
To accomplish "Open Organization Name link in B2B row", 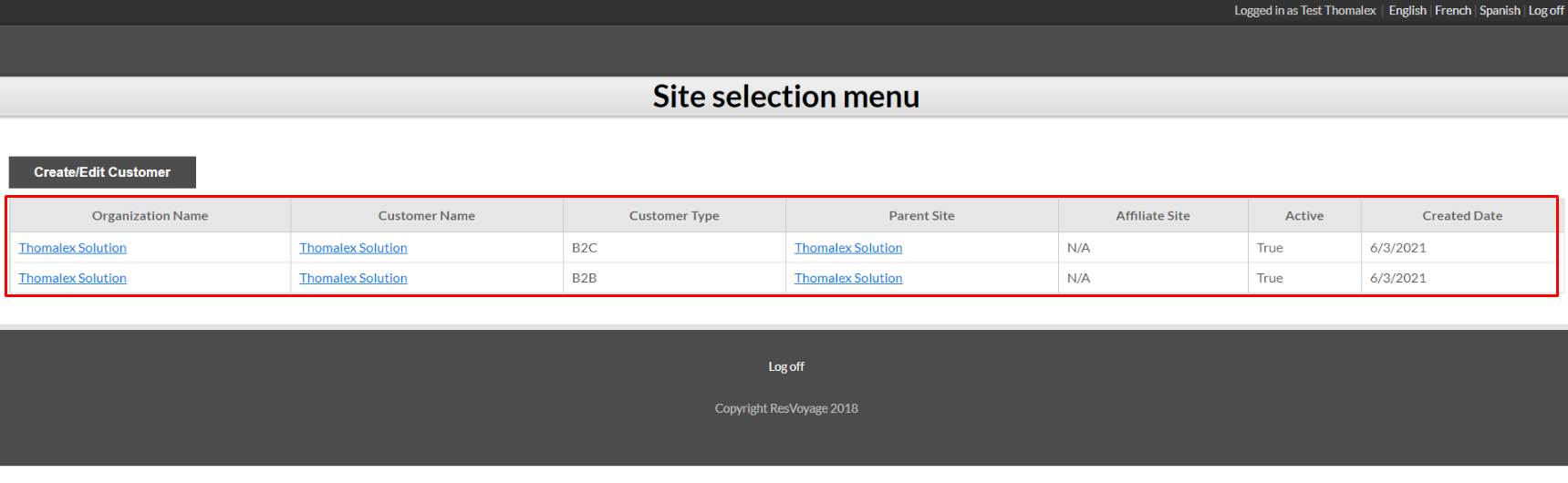I will click(x=73, y=278).
